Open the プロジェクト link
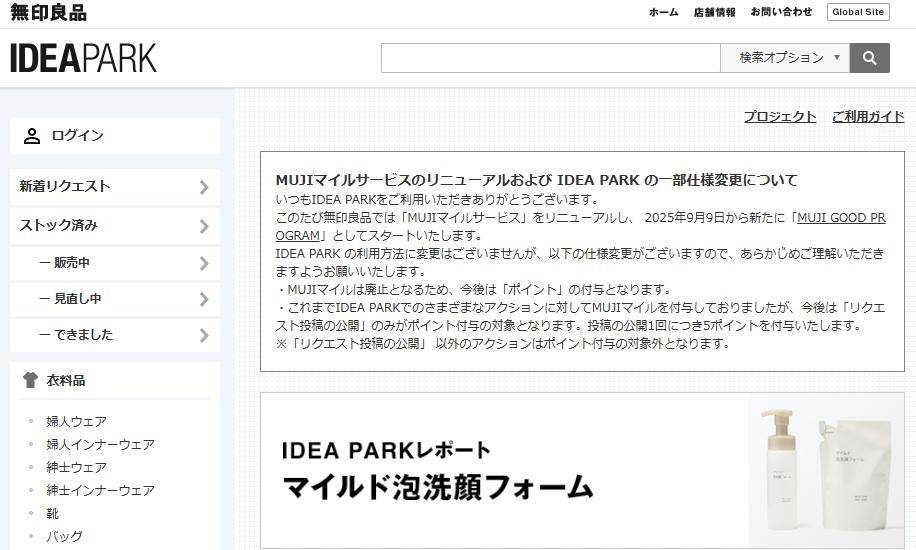916x550 pixels. pyautogui.click(x=779, y=116)
